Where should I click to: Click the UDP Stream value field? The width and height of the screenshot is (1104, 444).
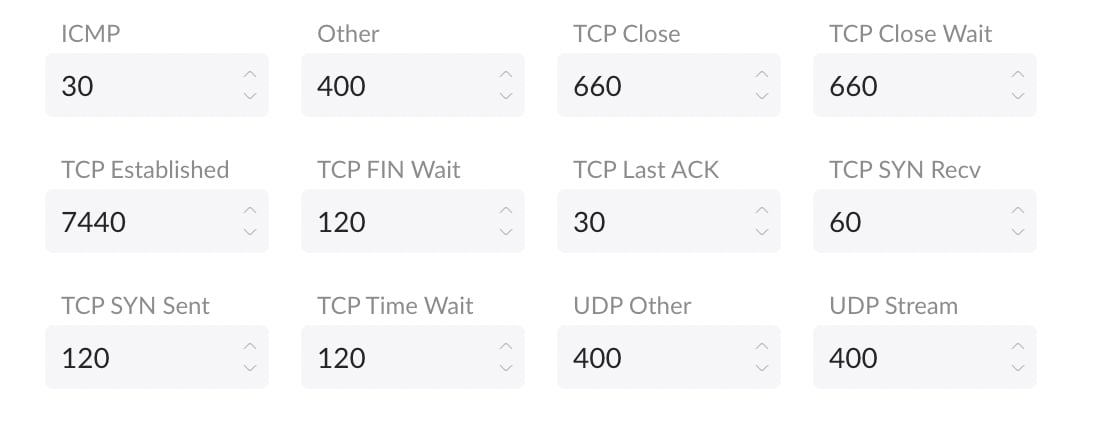pos(908,358)
